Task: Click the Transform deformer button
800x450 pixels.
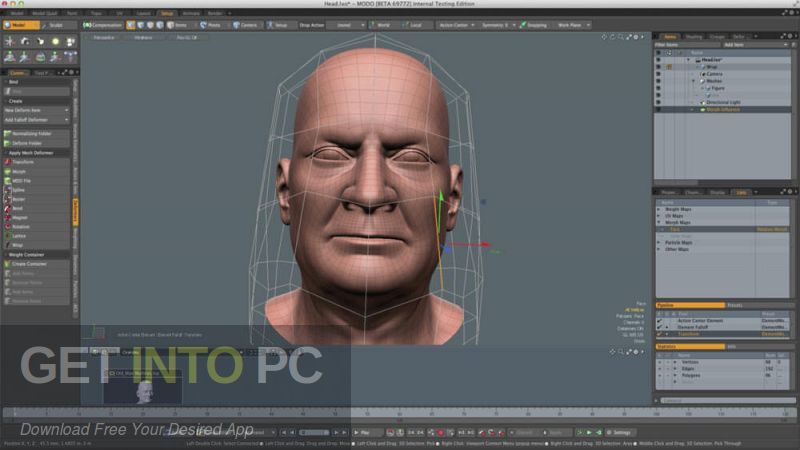Action: point(37,162)
